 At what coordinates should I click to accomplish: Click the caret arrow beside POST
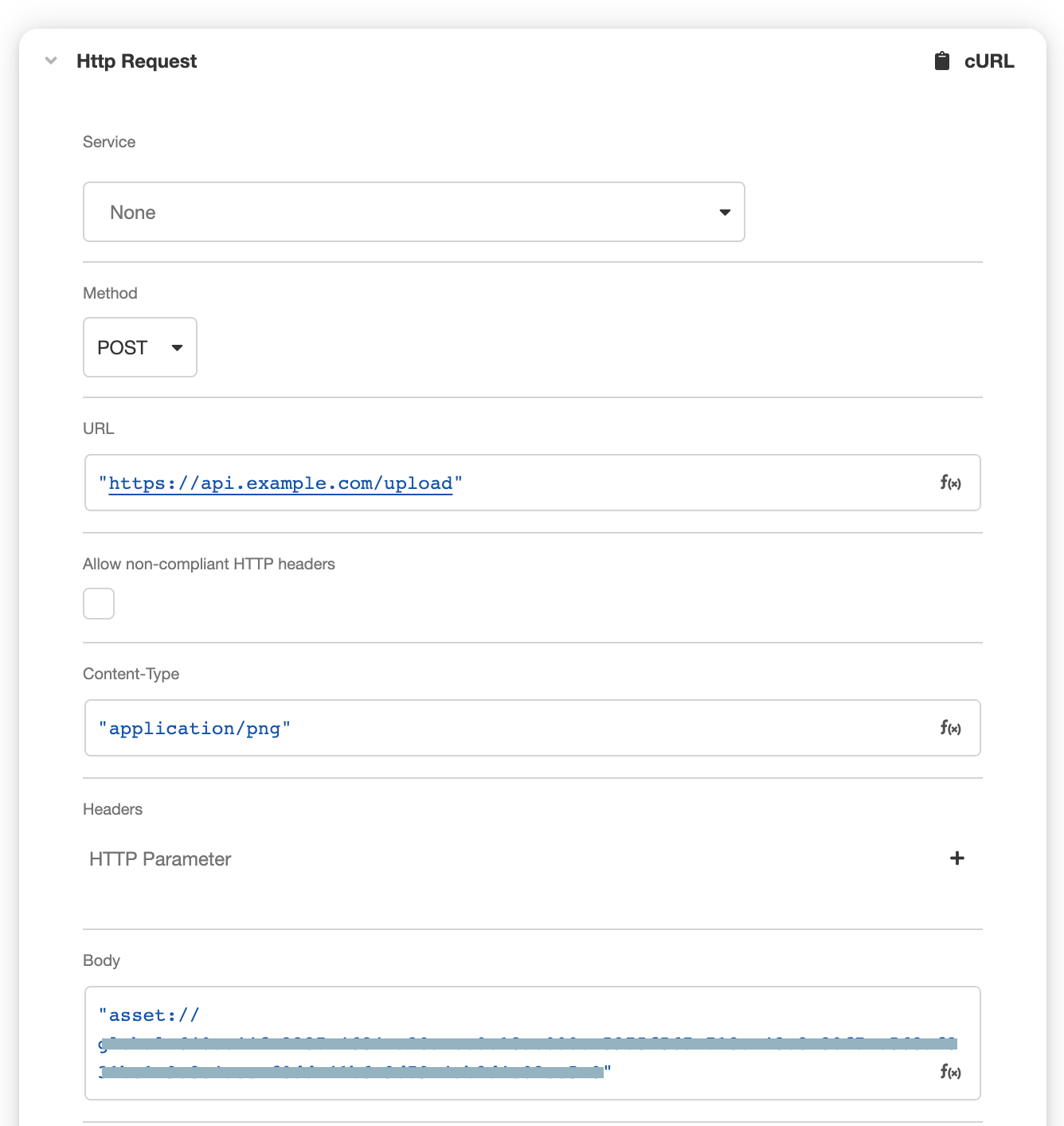click(x=177, y=348)
